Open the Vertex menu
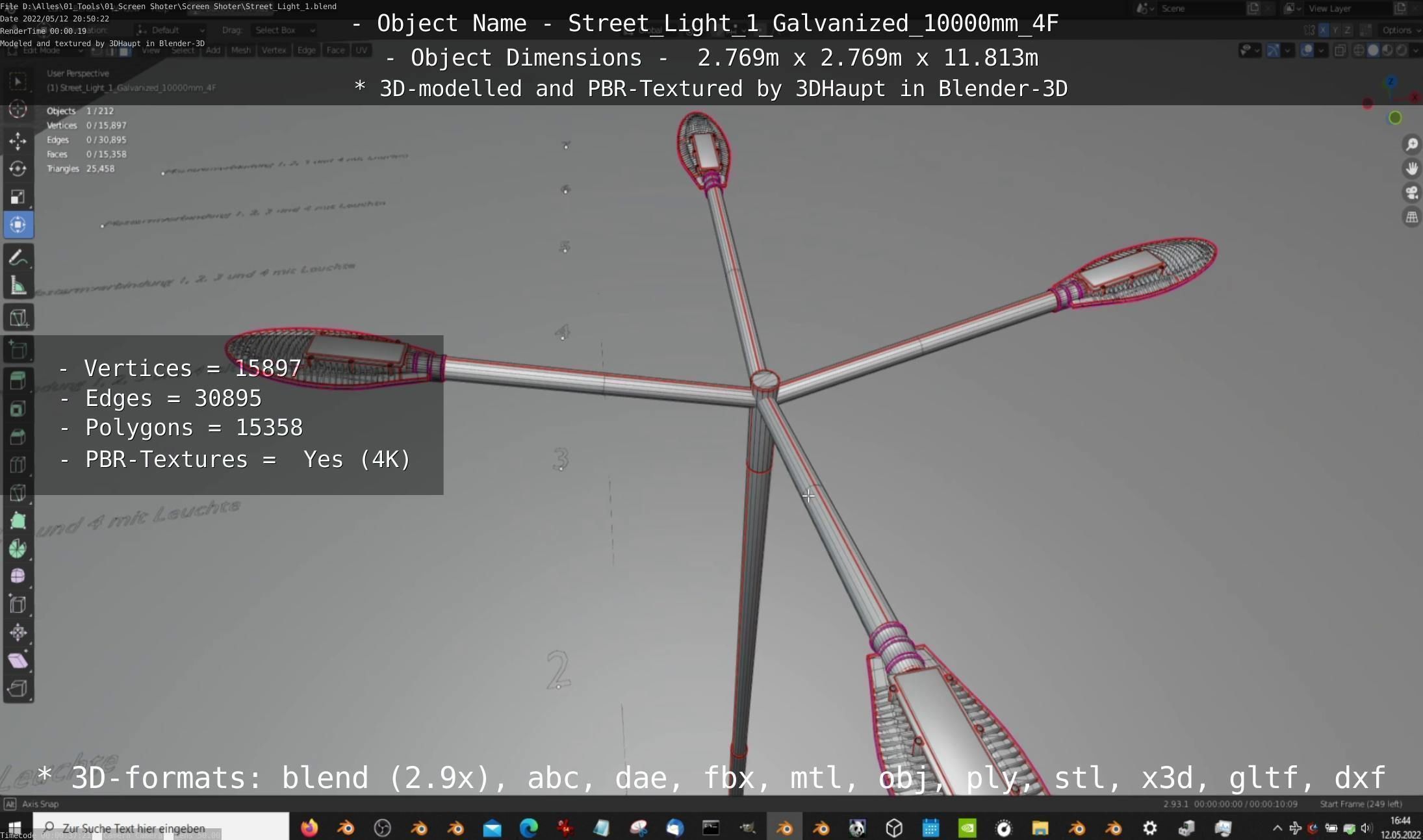Screen dimensions: 1423x840 pyautogui.click(x=274, y=51)
